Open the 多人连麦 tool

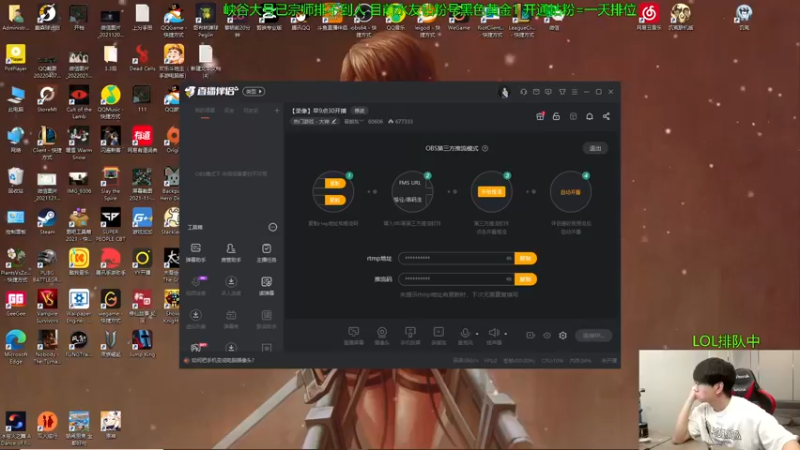[231, 286]
